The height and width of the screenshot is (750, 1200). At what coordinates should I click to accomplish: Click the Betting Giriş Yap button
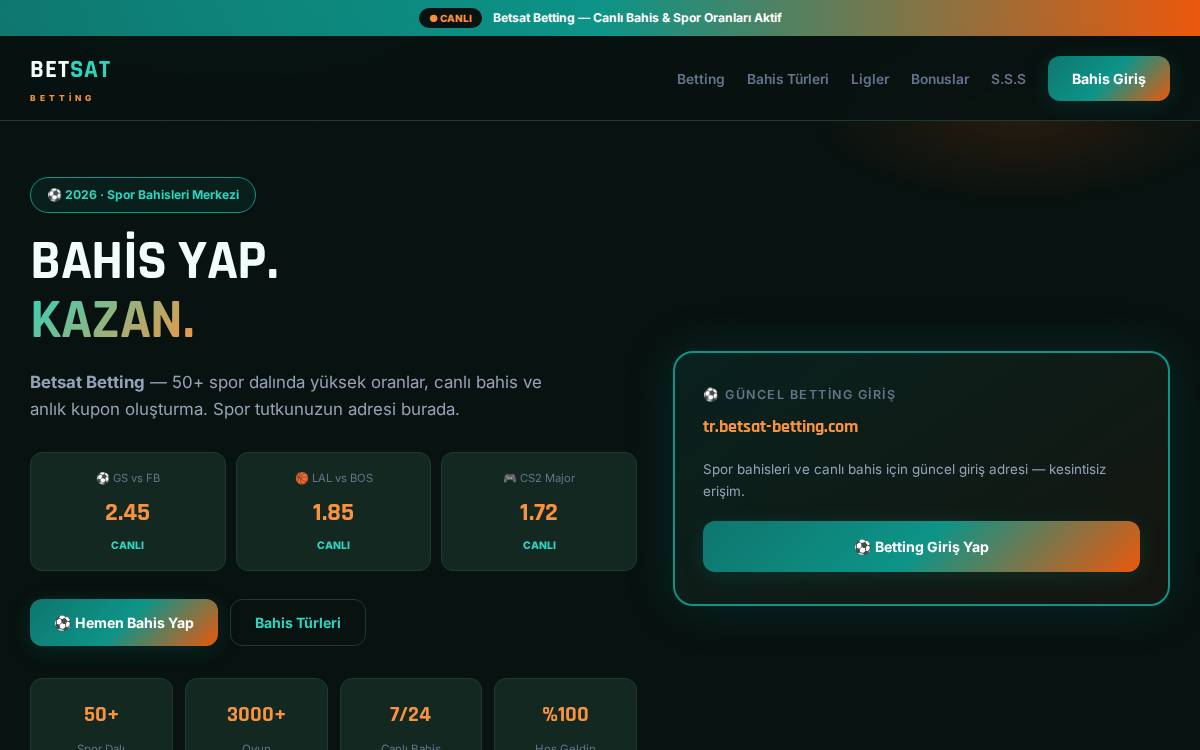click(921, 547)
